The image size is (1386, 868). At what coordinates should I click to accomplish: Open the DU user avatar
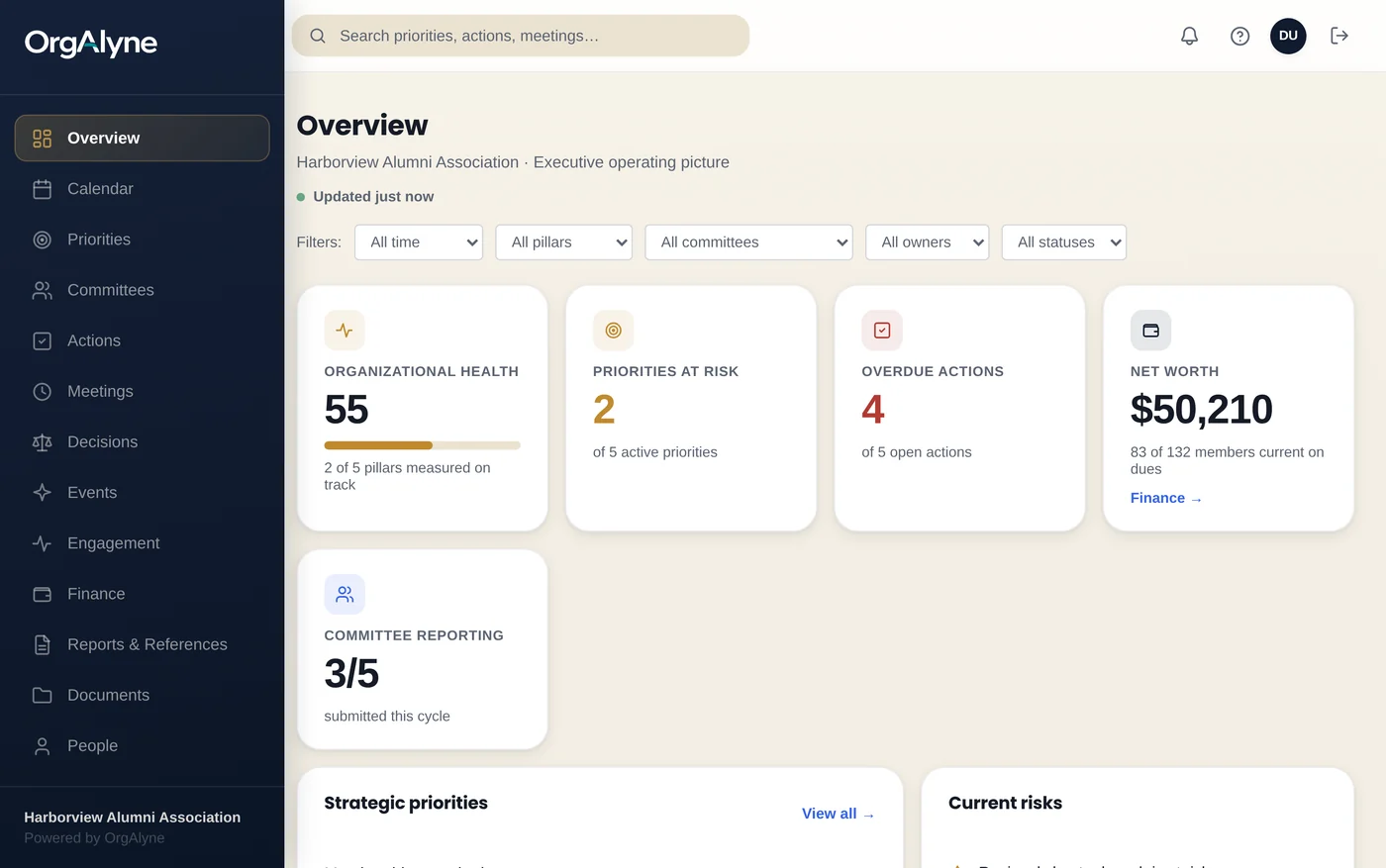click(x=1288, y=36)
